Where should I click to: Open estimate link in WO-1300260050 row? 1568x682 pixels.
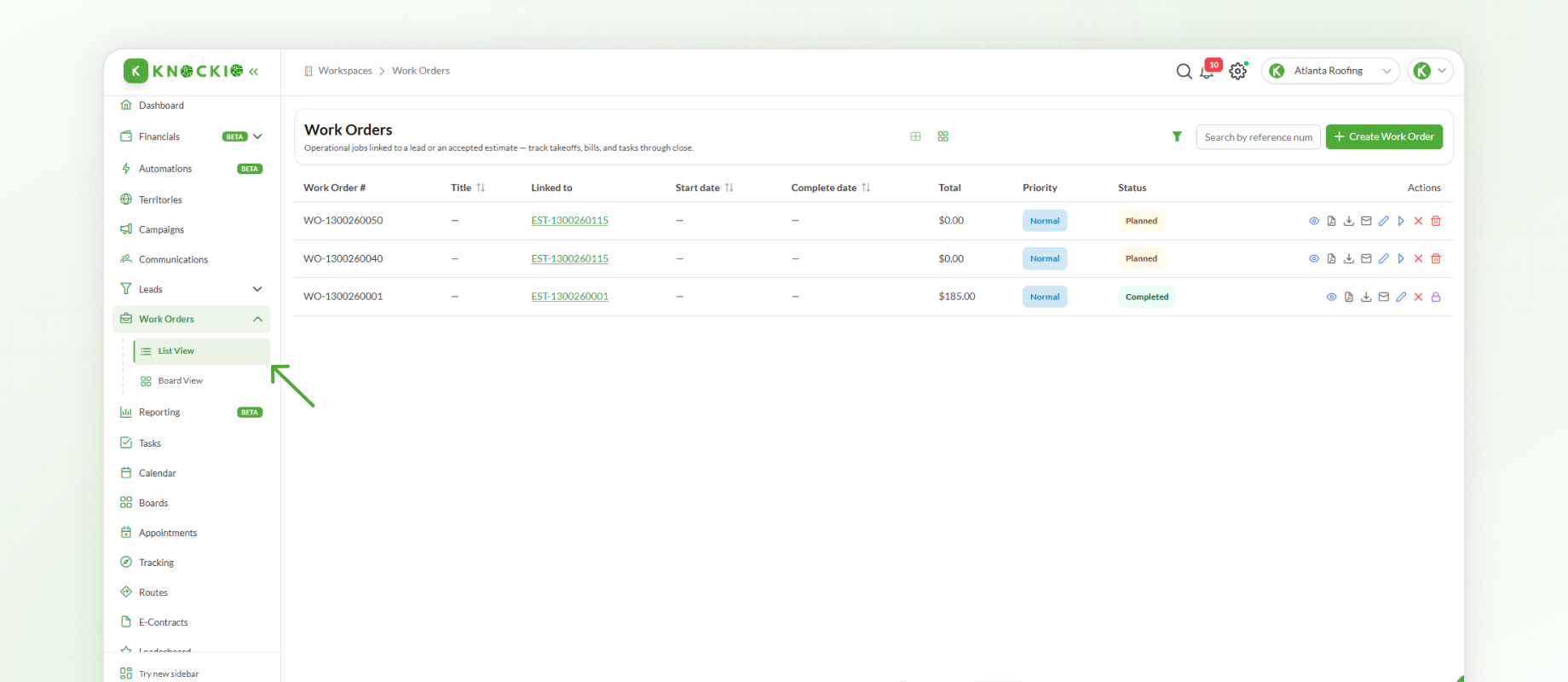(x=569, y=221)
